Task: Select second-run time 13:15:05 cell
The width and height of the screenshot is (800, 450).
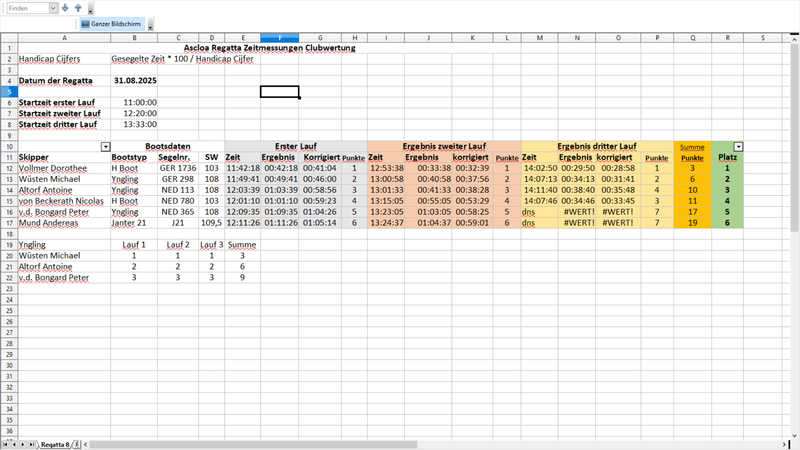Action: pyautogui.click(x=386, y=201)
